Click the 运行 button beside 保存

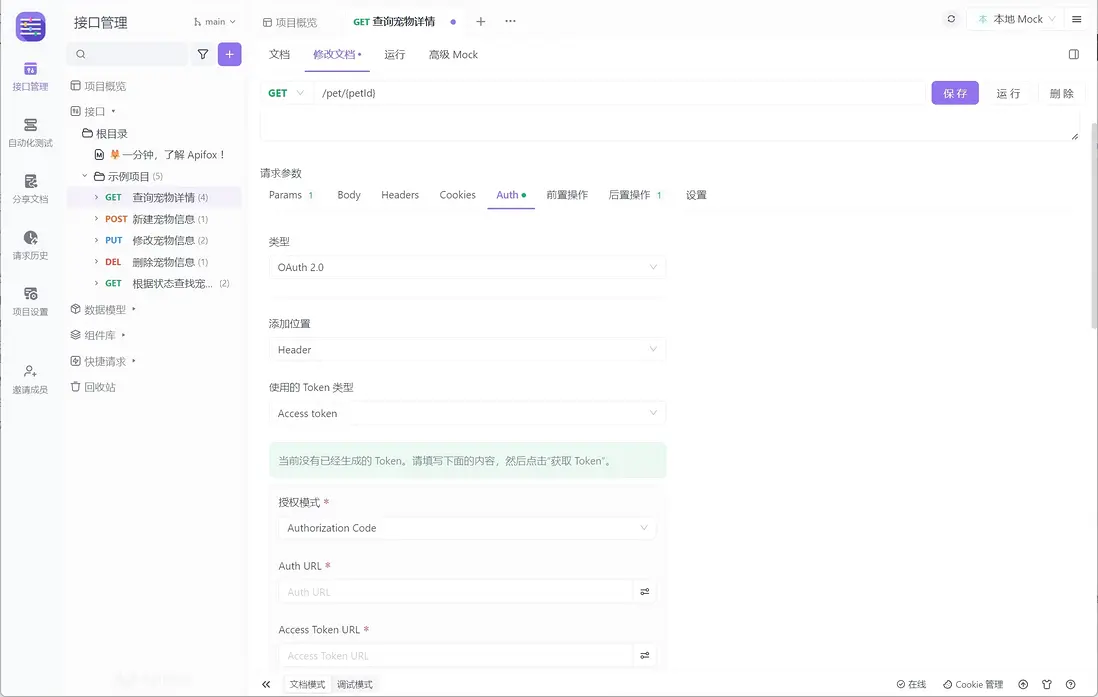(x=1008, y=93)
